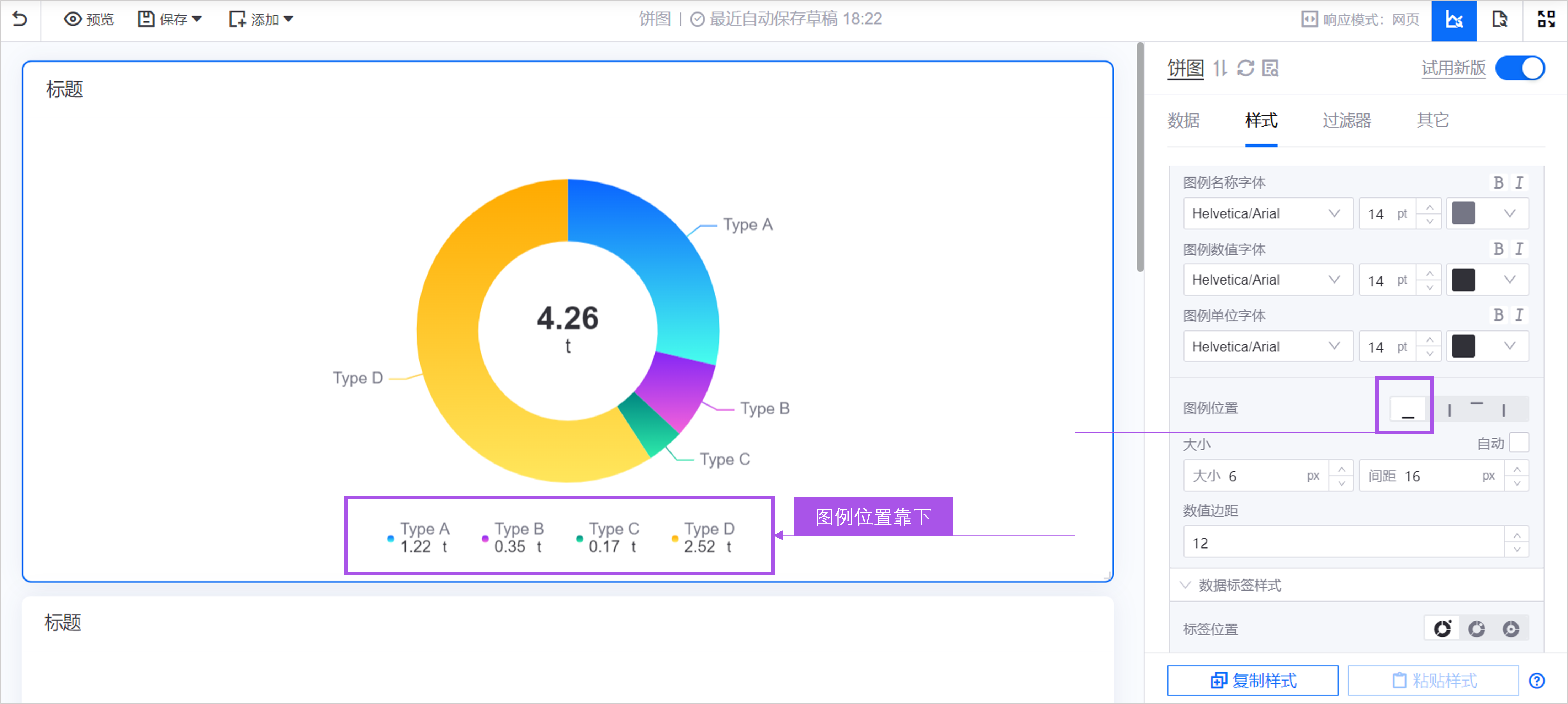Viewport: 1568px width, 704px height.
Task: Select the bottom legend position option
Action: (x=1407, y=409)
